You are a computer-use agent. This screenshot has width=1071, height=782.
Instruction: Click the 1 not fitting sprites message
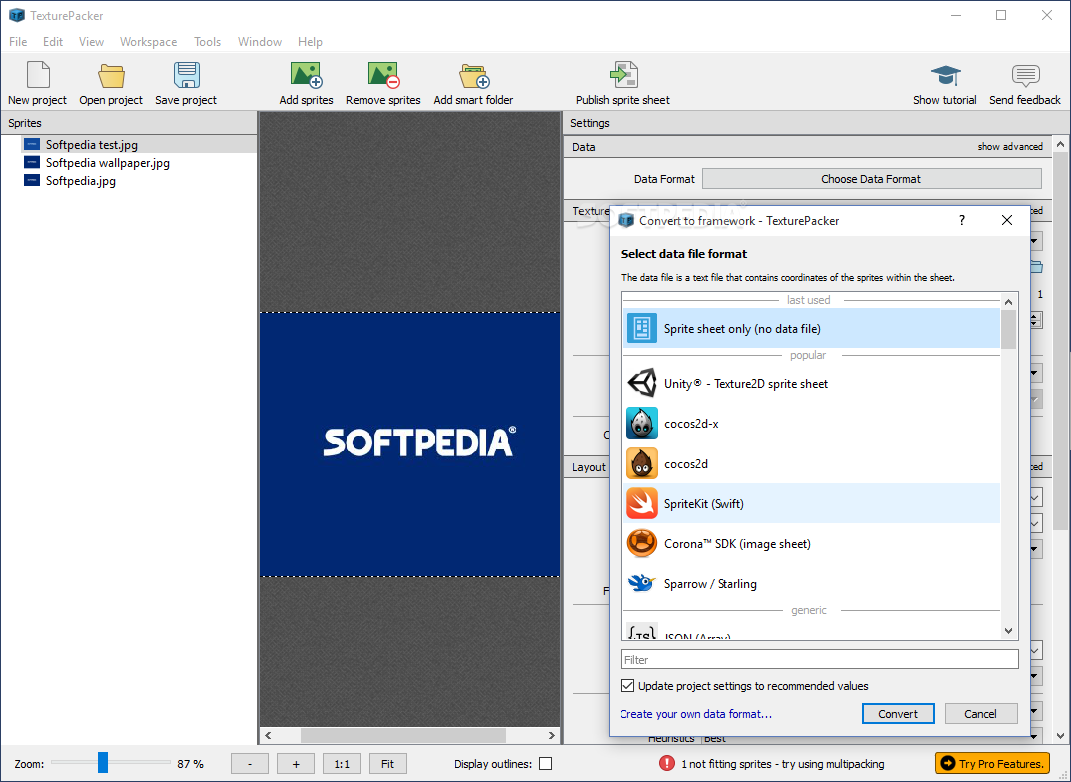coord(783,764)
